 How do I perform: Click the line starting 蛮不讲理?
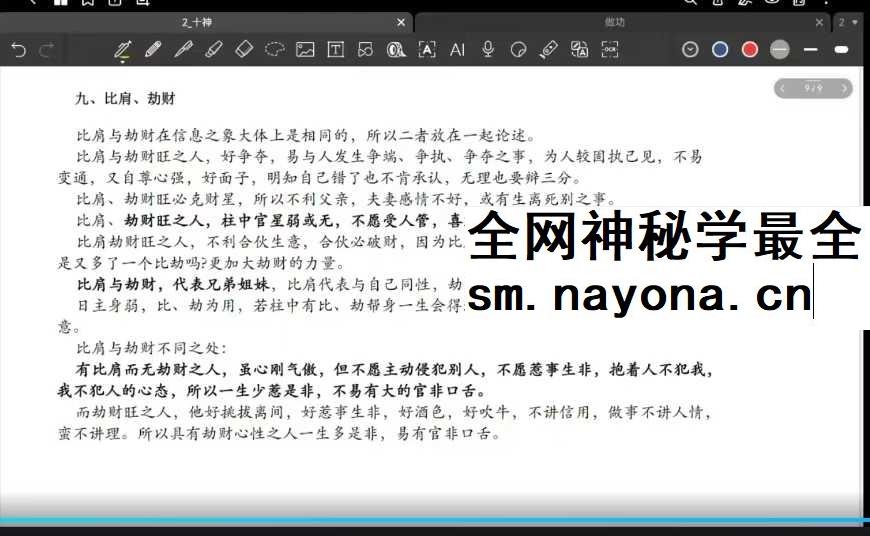coord(279,433)
